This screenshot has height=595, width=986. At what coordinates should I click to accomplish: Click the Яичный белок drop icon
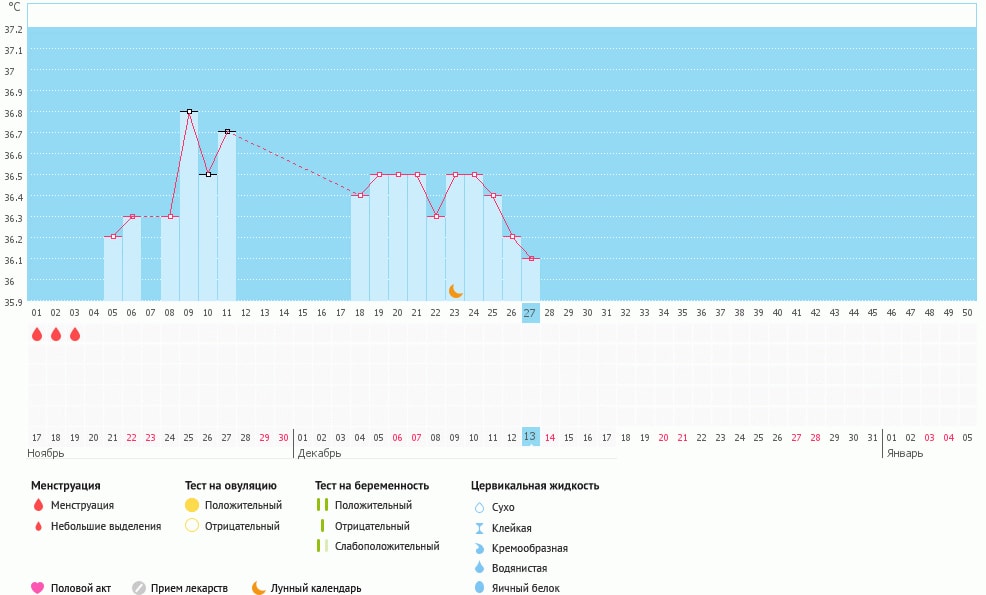479,588
